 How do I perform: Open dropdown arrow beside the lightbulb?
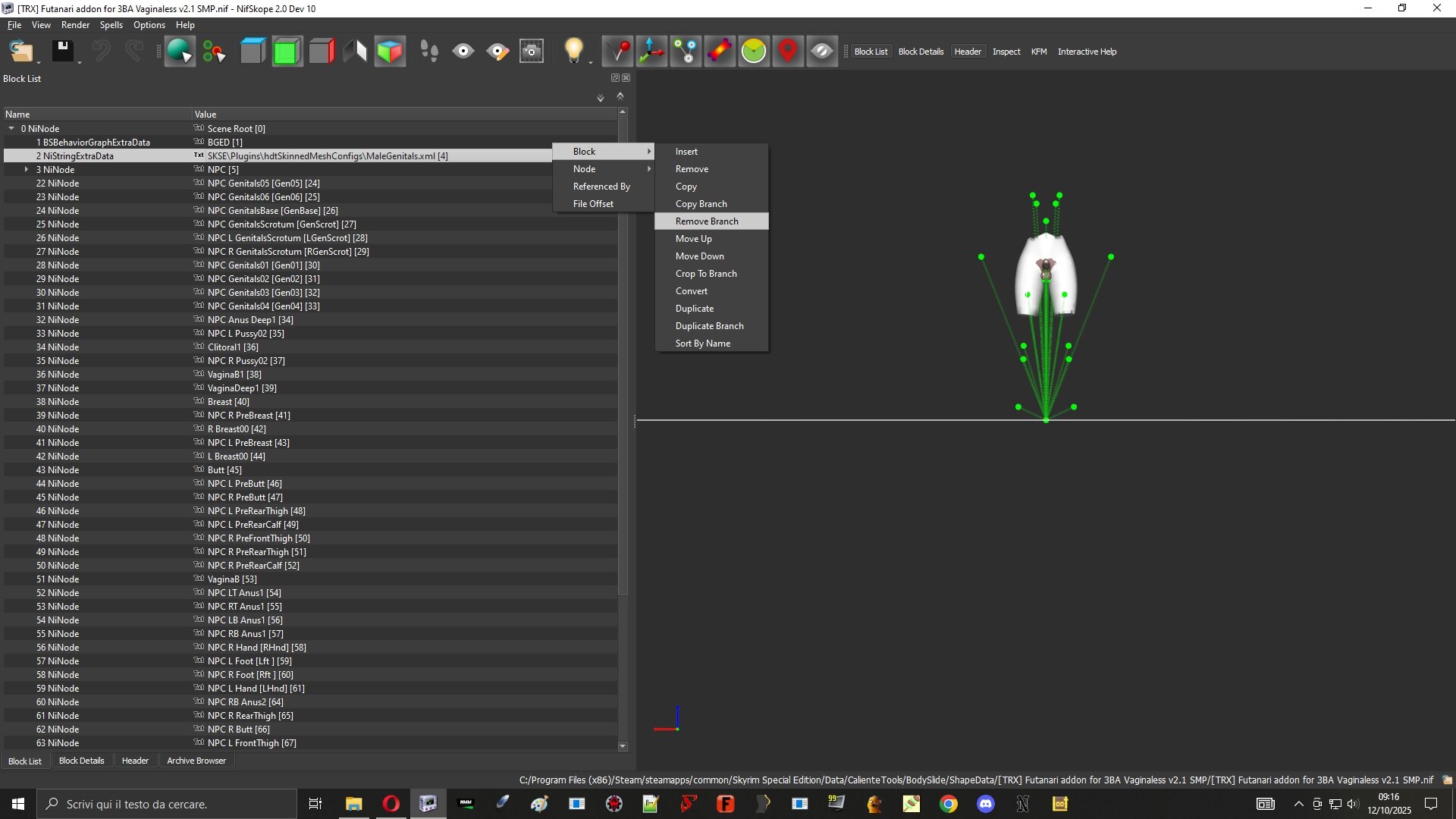(591, 62)
